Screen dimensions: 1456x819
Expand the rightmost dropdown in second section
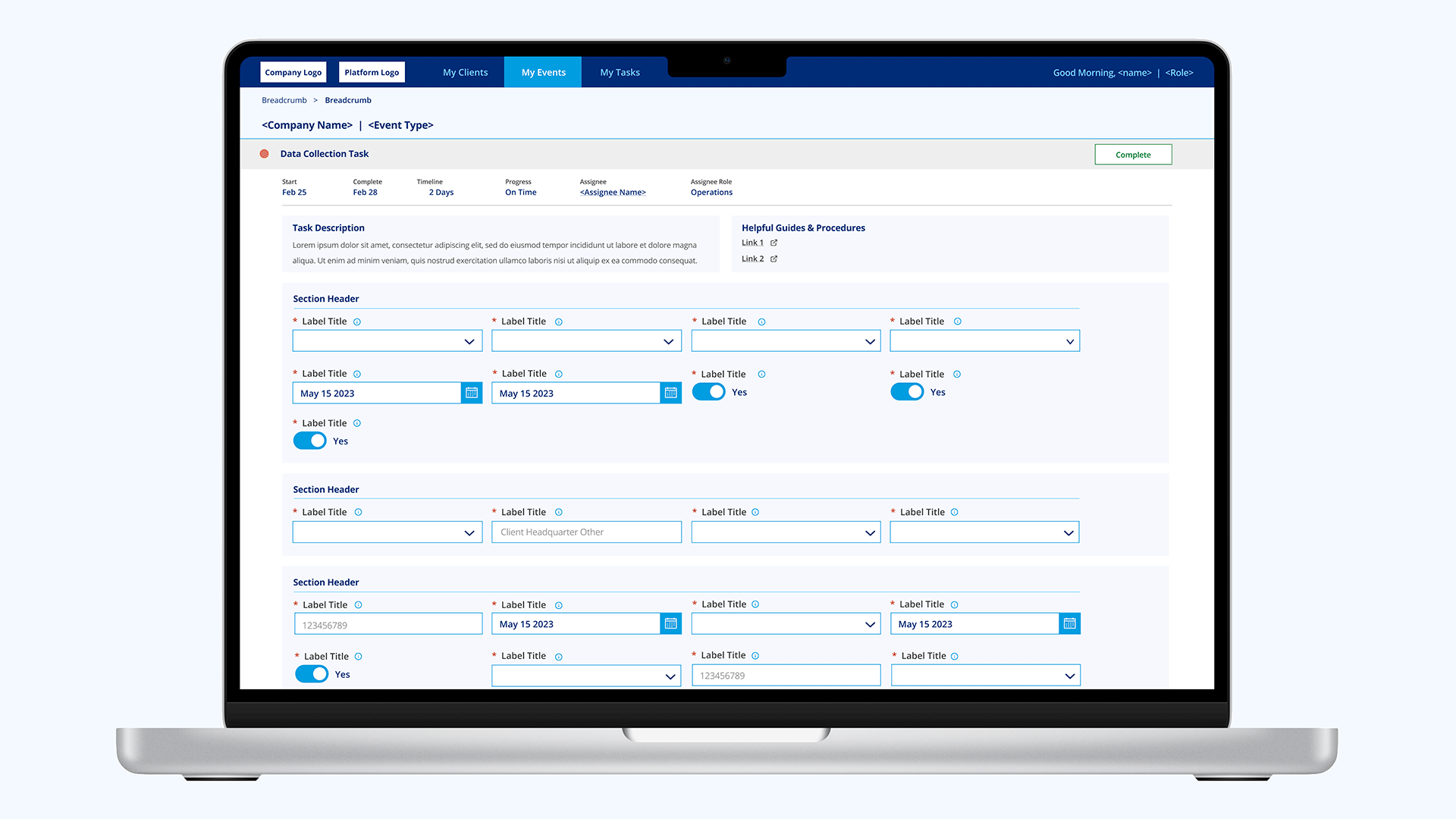coord(984,532)
